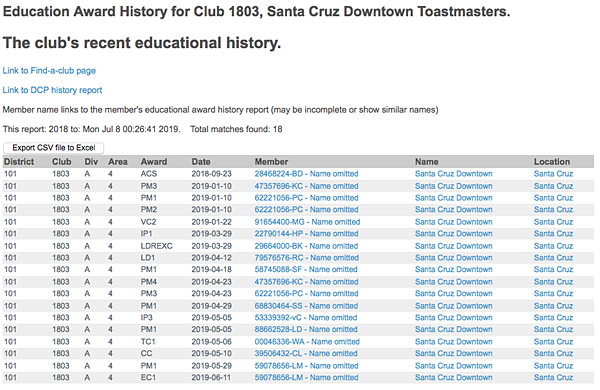The width and height of the screenshot is (600, 390).
Task: Click the club's recent educational history heading
Action: point(142,43)
